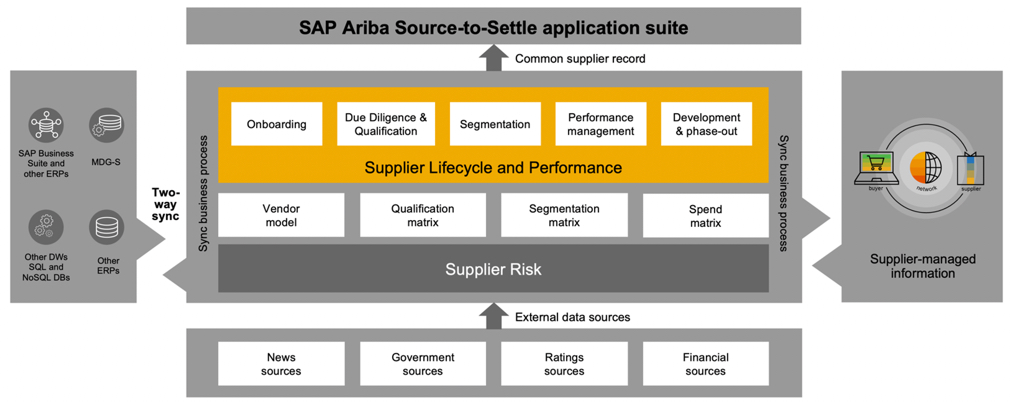Select the News sources box
Image resolution: width=1013 pixels, height=402 pixels.
tap(282, 364)
